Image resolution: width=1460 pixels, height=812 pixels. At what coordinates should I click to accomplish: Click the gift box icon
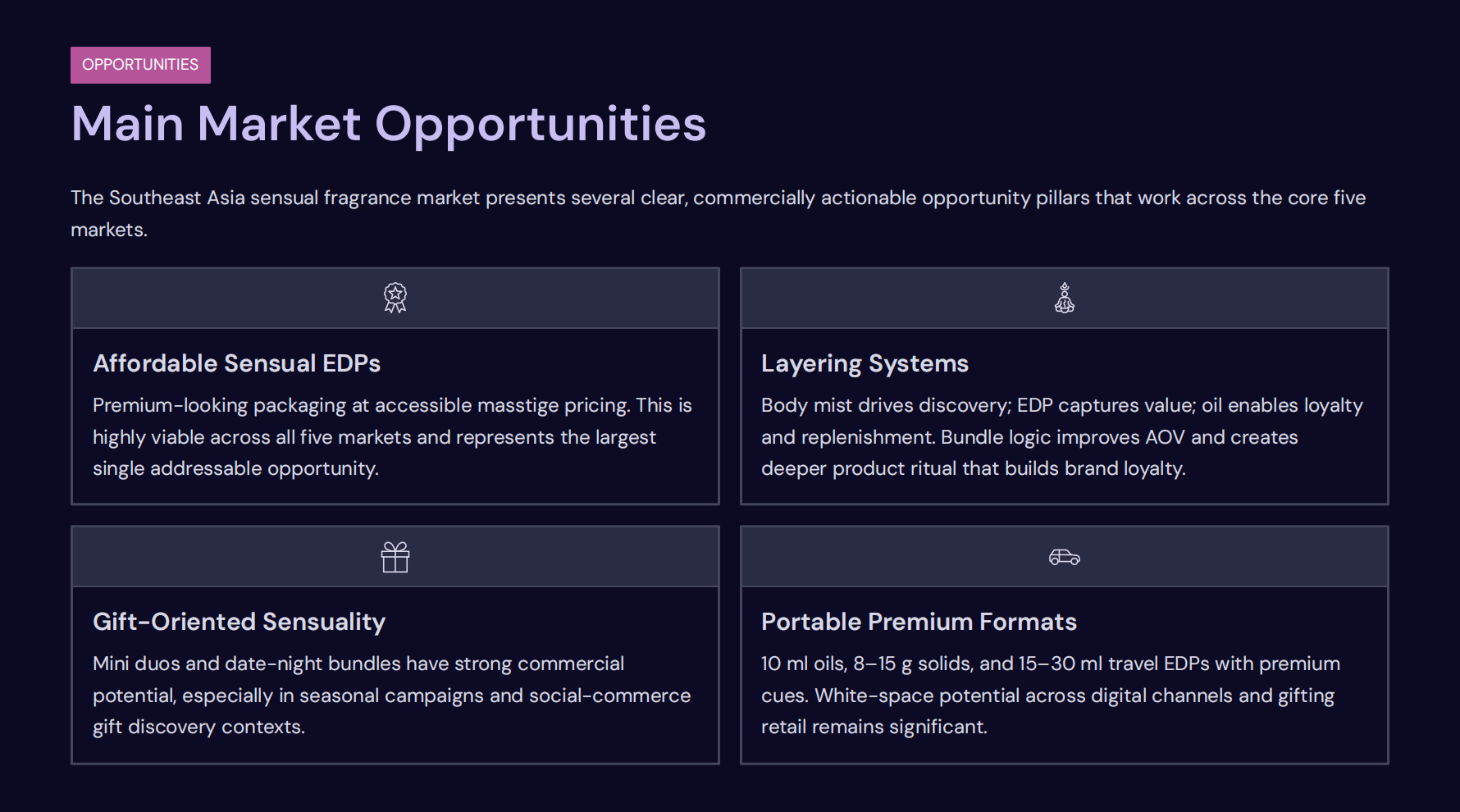tap(395, 557)
